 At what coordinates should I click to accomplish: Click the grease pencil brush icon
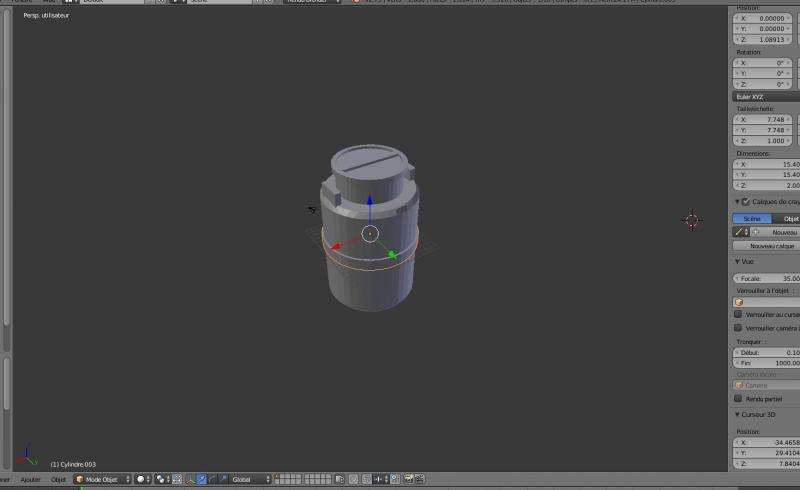click(739, 232)
